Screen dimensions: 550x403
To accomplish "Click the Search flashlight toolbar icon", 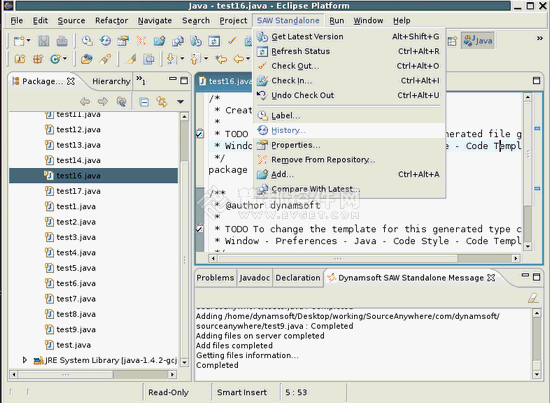I will click(x=105, y=59).
